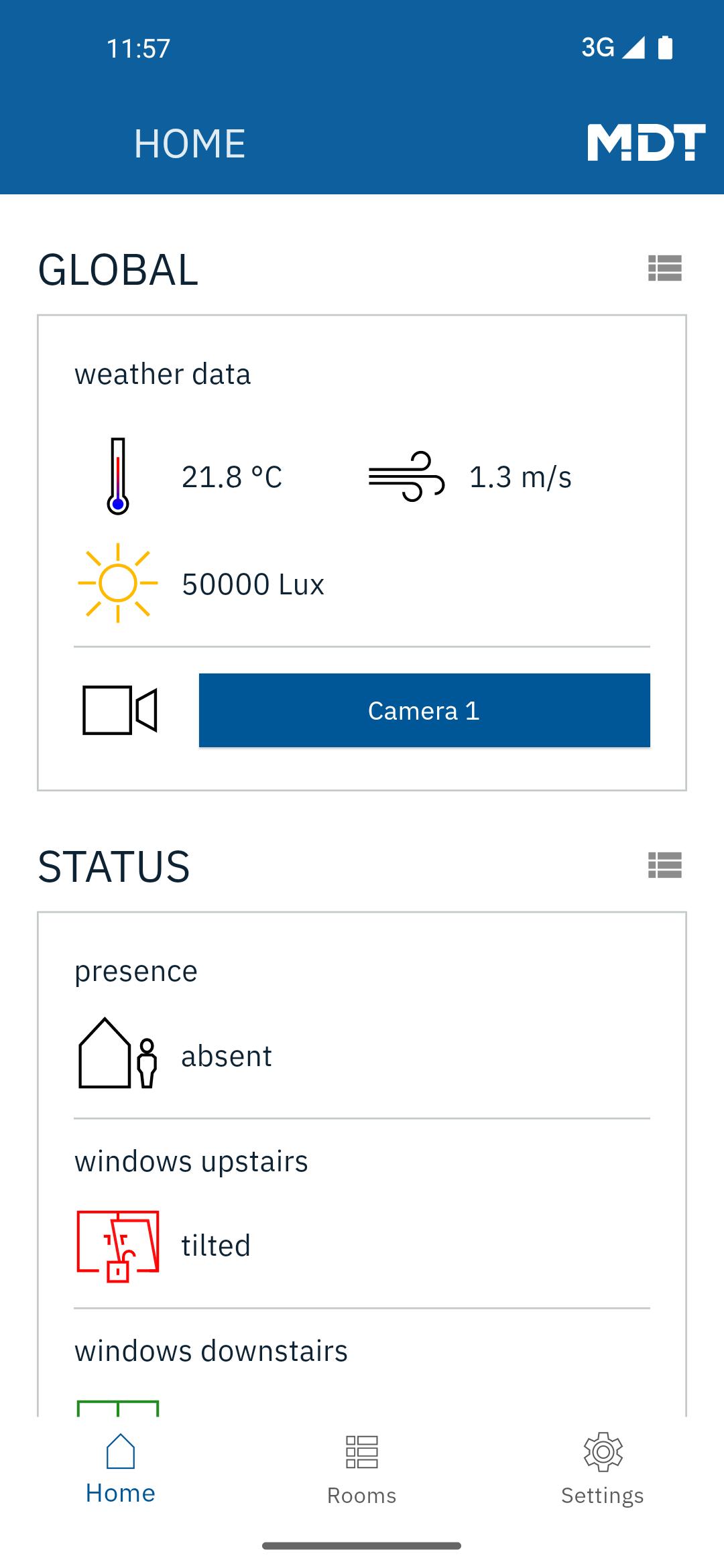This screenshot has width=724, height=1568.
Task: Tap the house presence icon
Action: tap(118, 1053)
